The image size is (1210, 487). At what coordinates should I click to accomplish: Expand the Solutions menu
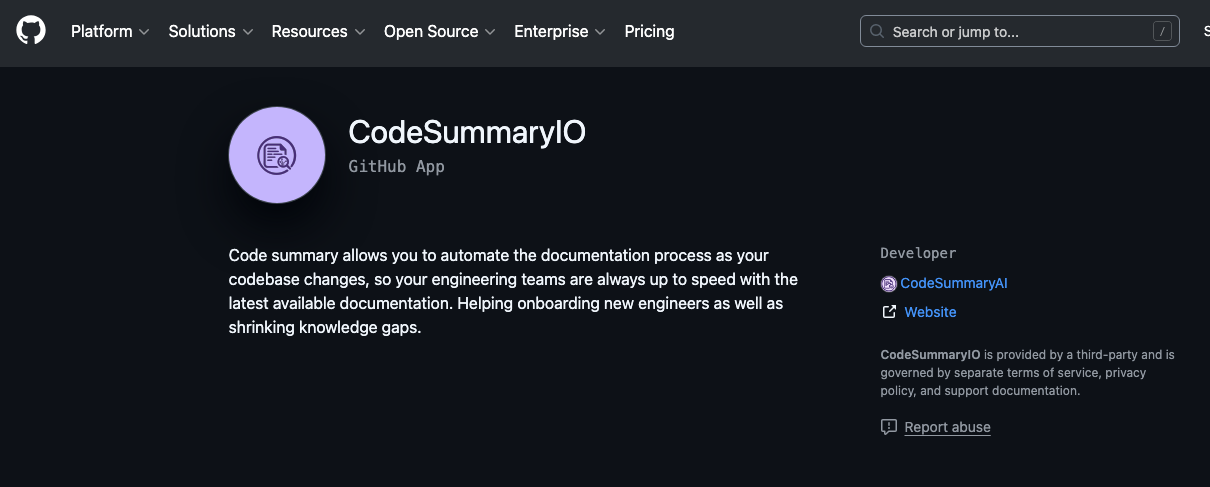click(211, 31)
